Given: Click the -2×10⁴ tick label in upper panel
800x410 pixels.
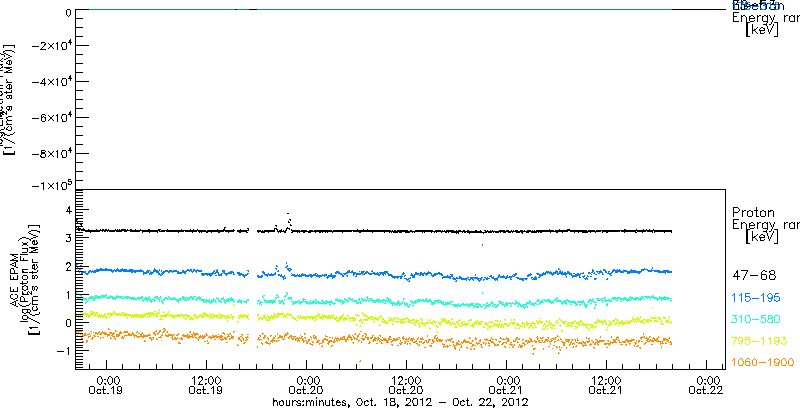Looking at the screenshot, I should pyautogui.click(x=51, y=45).
